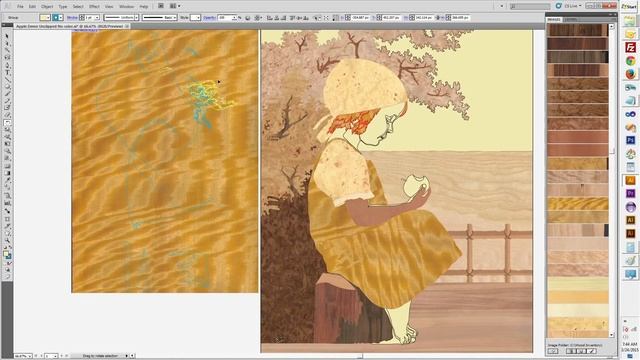Click the checkmark button at veneer panel bottom
This screenshot has width=640, height=360.
pyautogui.click(x=591, y=351)
